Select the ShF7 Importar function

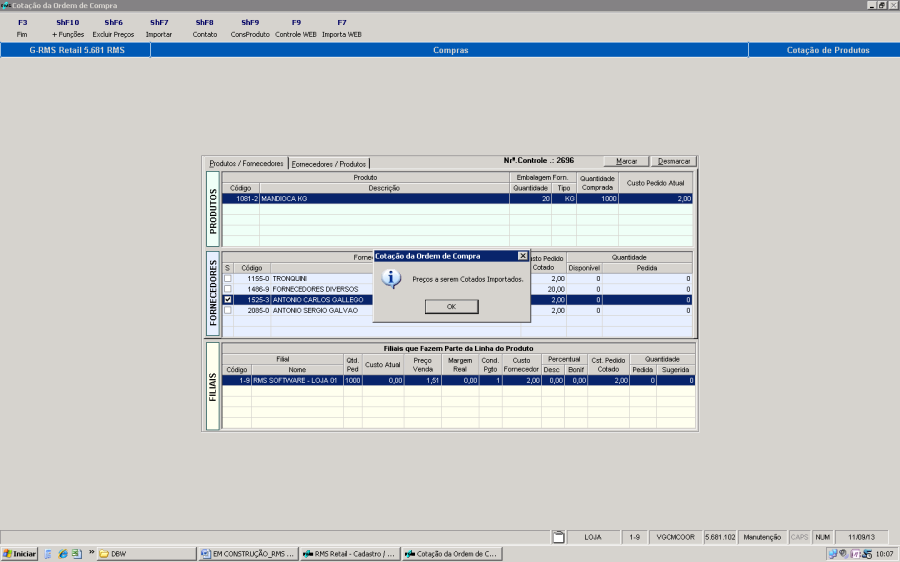click(x=159, y=28)
